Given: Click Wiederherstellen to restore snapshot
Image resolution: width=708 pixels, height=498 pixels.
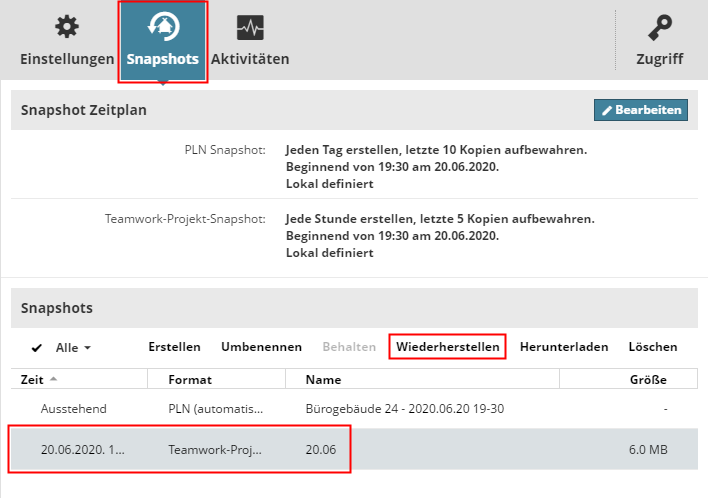Looking at the screenshot, I should tap(447, 347).
